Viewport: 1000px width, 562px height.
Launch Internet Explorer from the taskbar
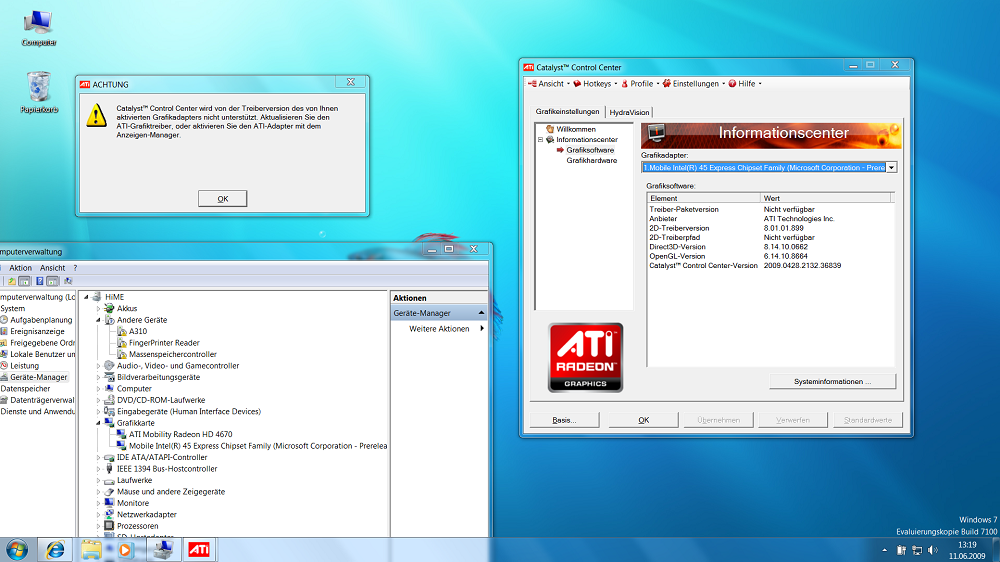[x=55, y=550]
